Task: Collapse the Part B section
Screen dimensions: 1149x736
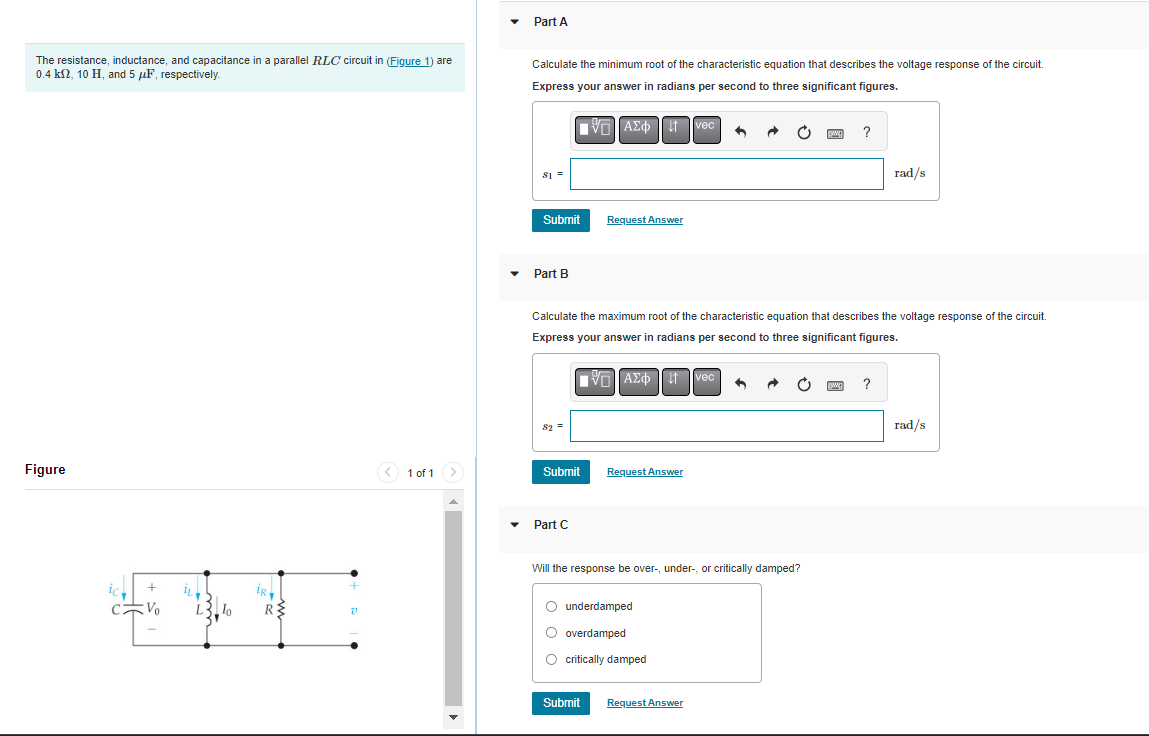Action: (x=513, y=273)
